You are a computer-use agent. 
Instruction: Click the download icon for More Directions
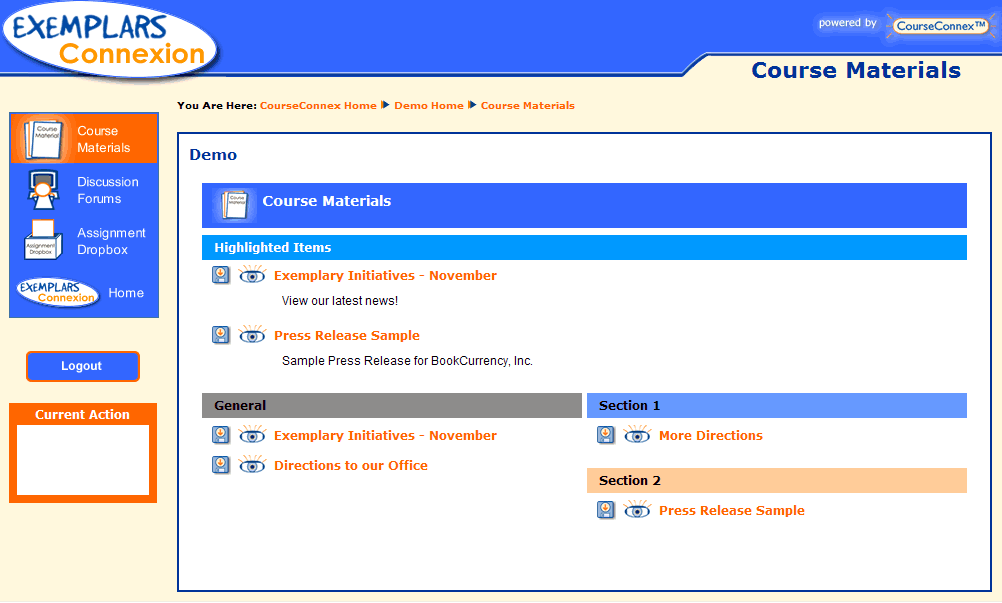click(x=606, y=435)
